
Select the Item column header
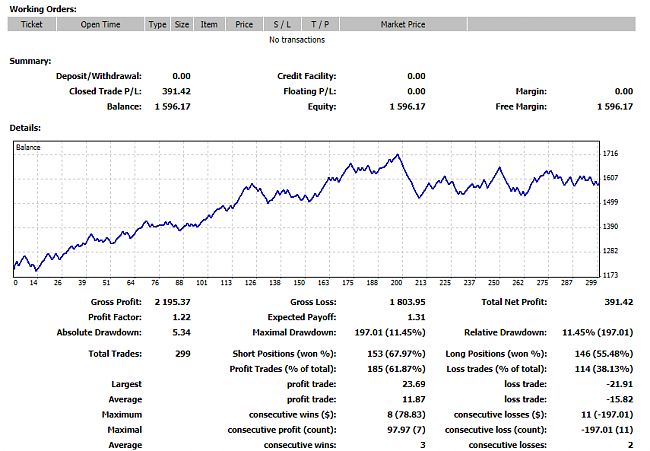coord(209,24)
